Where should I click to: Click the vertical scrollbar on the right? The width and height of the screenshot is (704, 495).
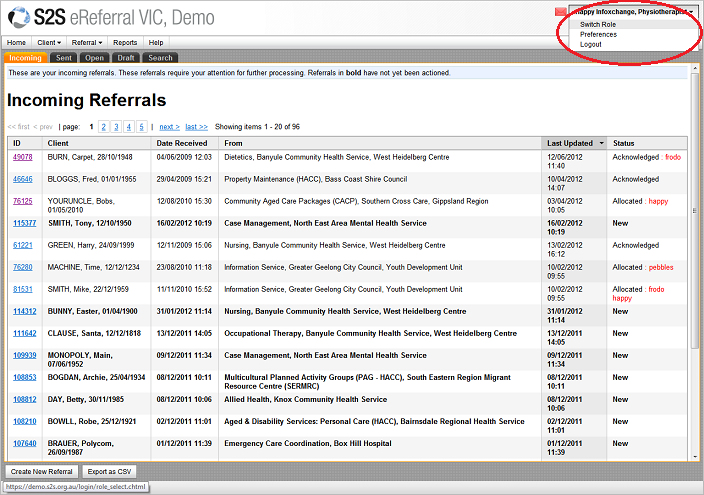(x=697, y=250)
